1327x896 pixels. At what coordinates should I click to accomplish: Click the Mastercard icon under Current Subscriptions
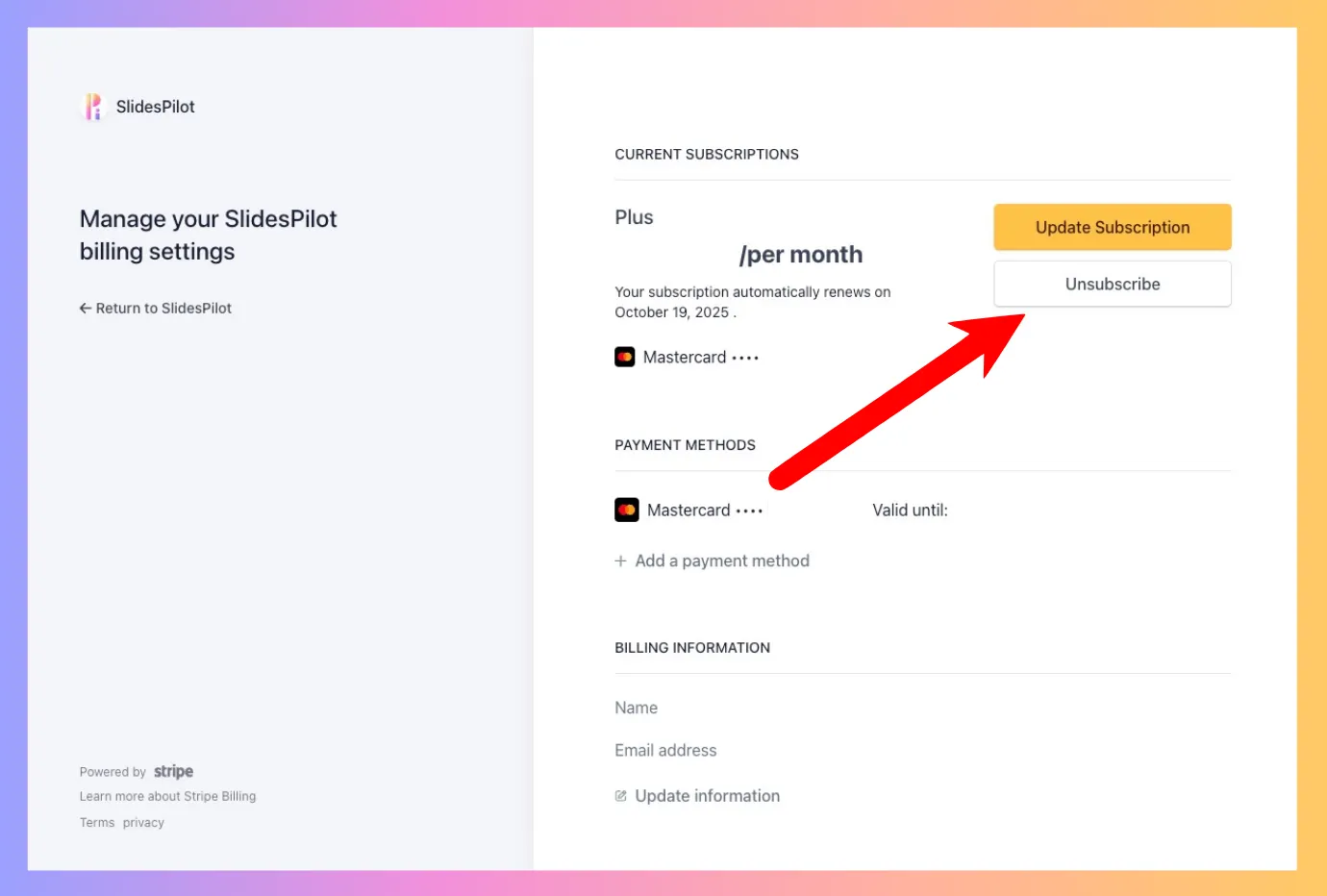point(625,358)
